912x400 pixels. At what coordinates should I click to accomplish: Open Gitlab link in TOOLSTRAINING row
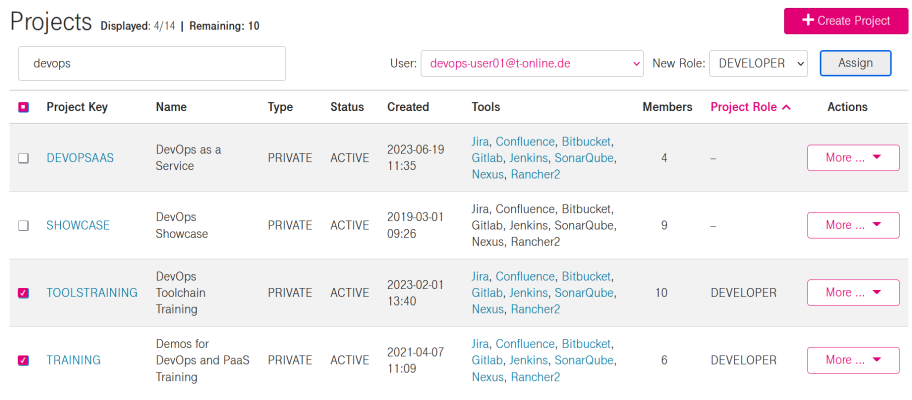pos(487,292)
